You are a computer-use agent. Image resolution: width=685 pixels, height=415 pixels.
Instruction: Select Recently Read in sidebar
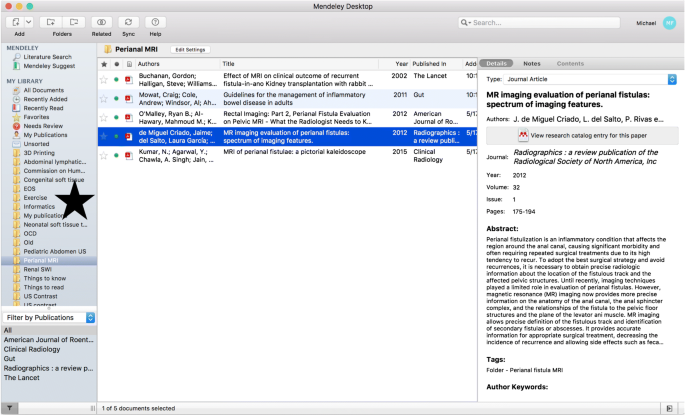pos(43,108)
